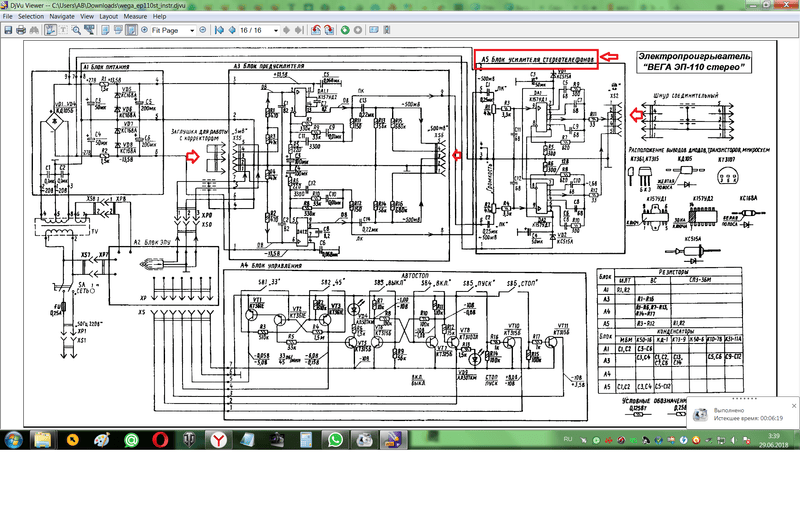Open the Measure menu
The width and height of the screenshot is (800, 505).
[135, 16]
